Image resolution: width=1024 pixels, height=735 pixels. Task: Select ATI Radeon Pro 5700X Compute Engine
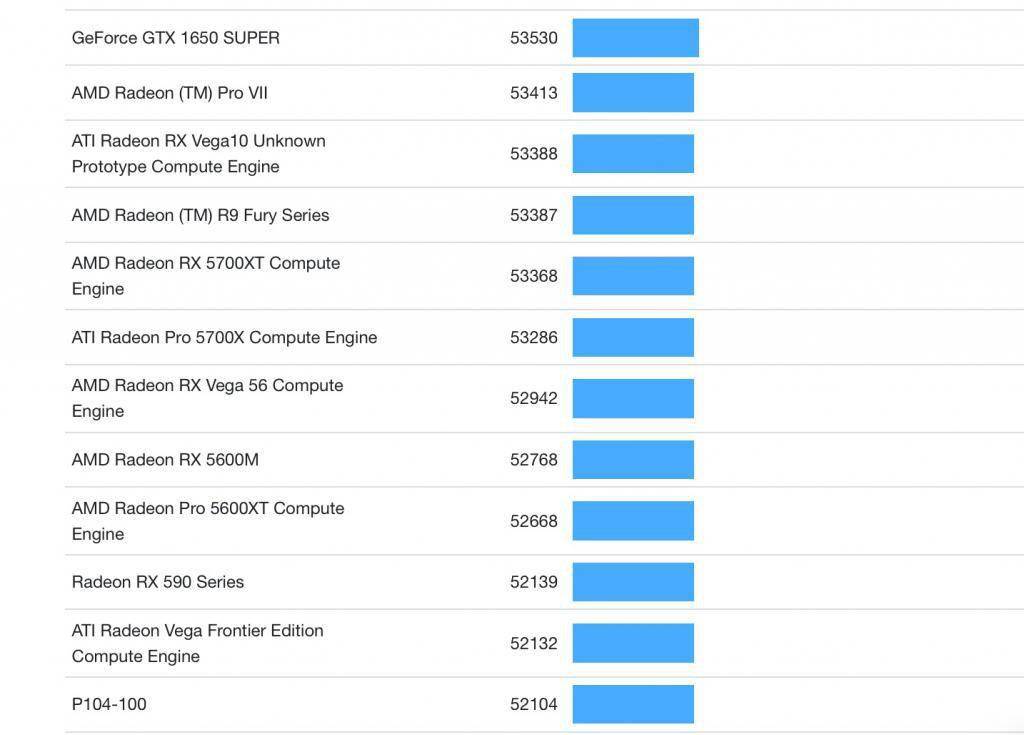coord(224,337)
